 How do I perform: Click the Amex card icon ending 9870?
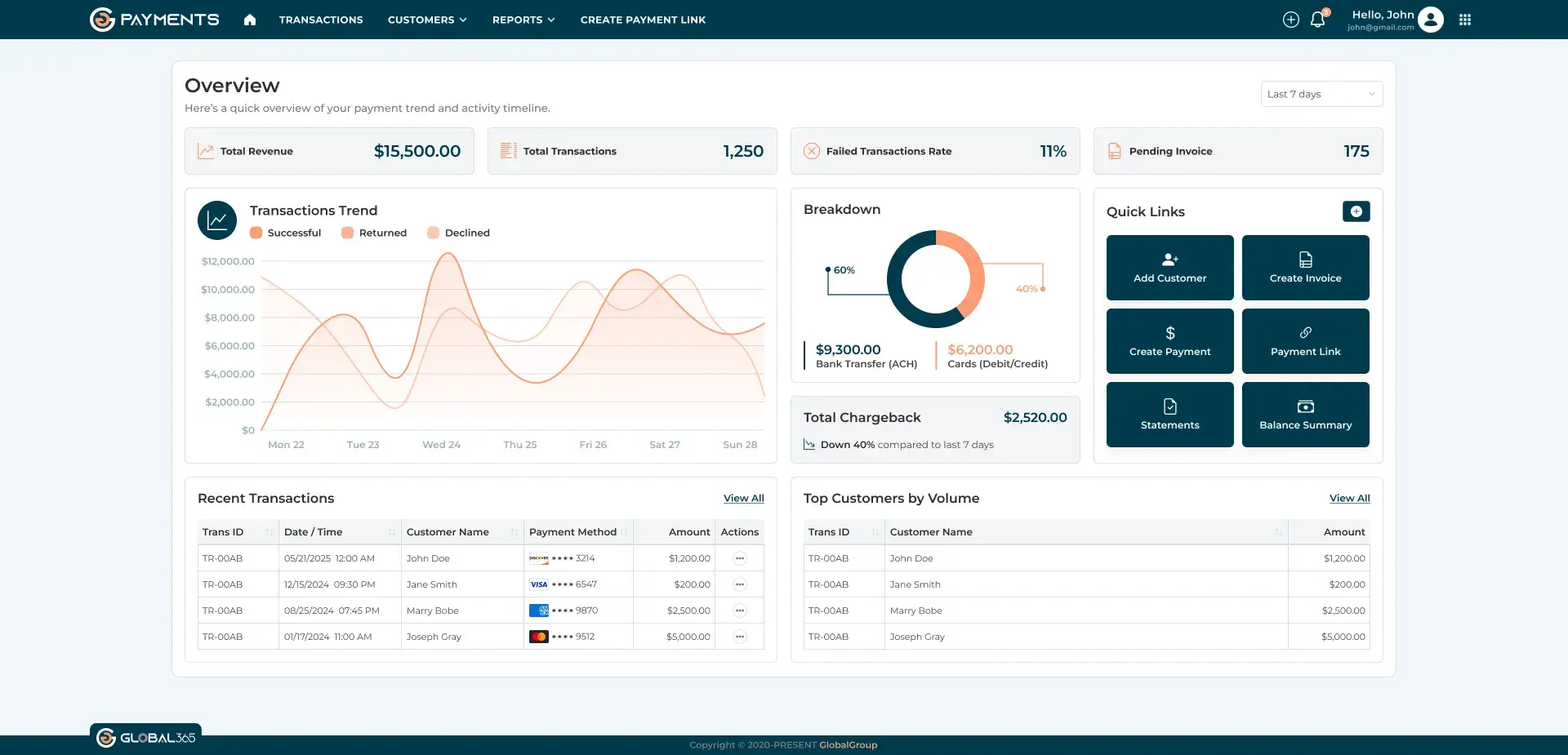tap(538, 611)
